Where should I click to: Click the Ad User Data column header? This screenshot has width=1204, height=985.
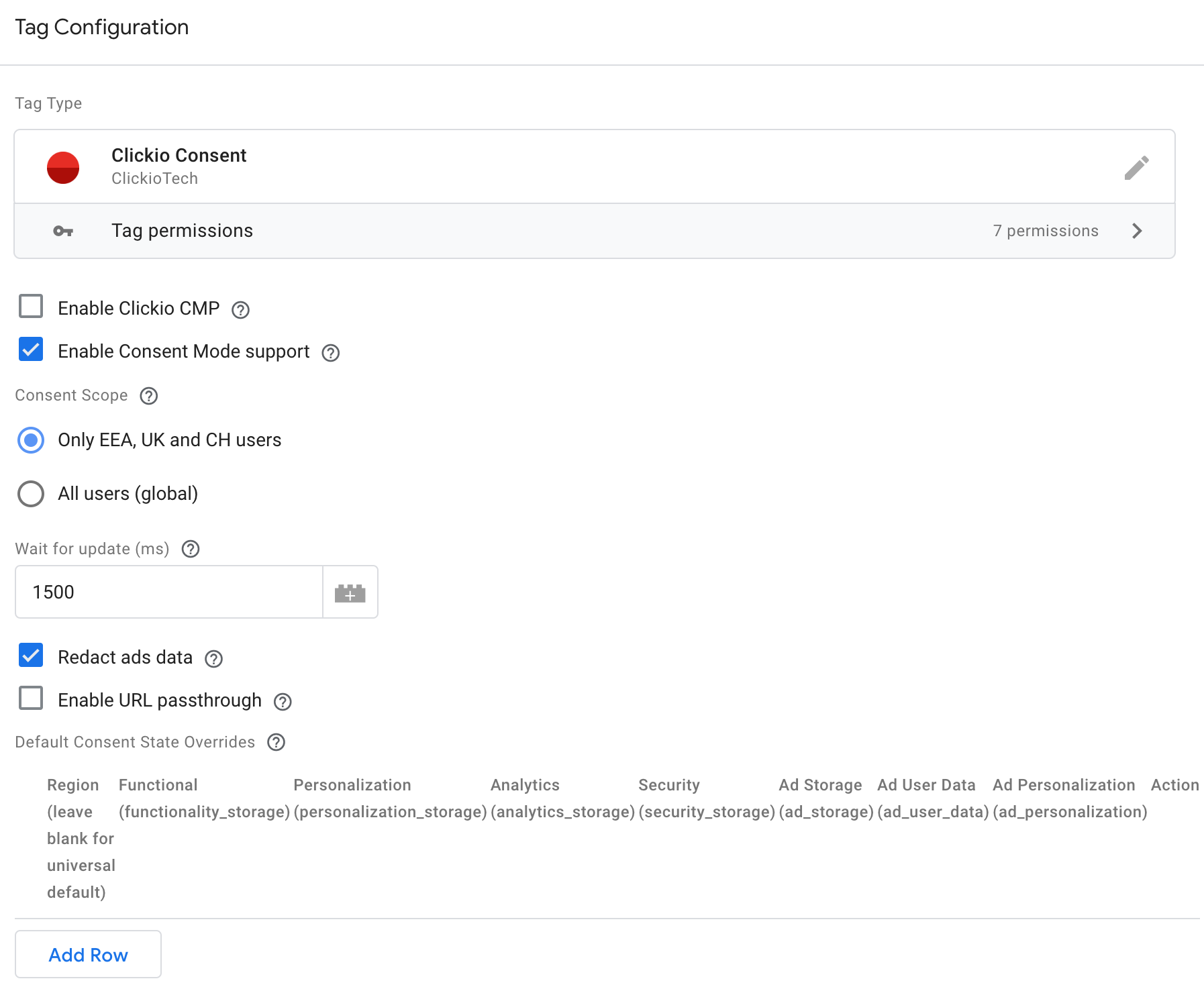pyautogui.click(x=933, y=798)
